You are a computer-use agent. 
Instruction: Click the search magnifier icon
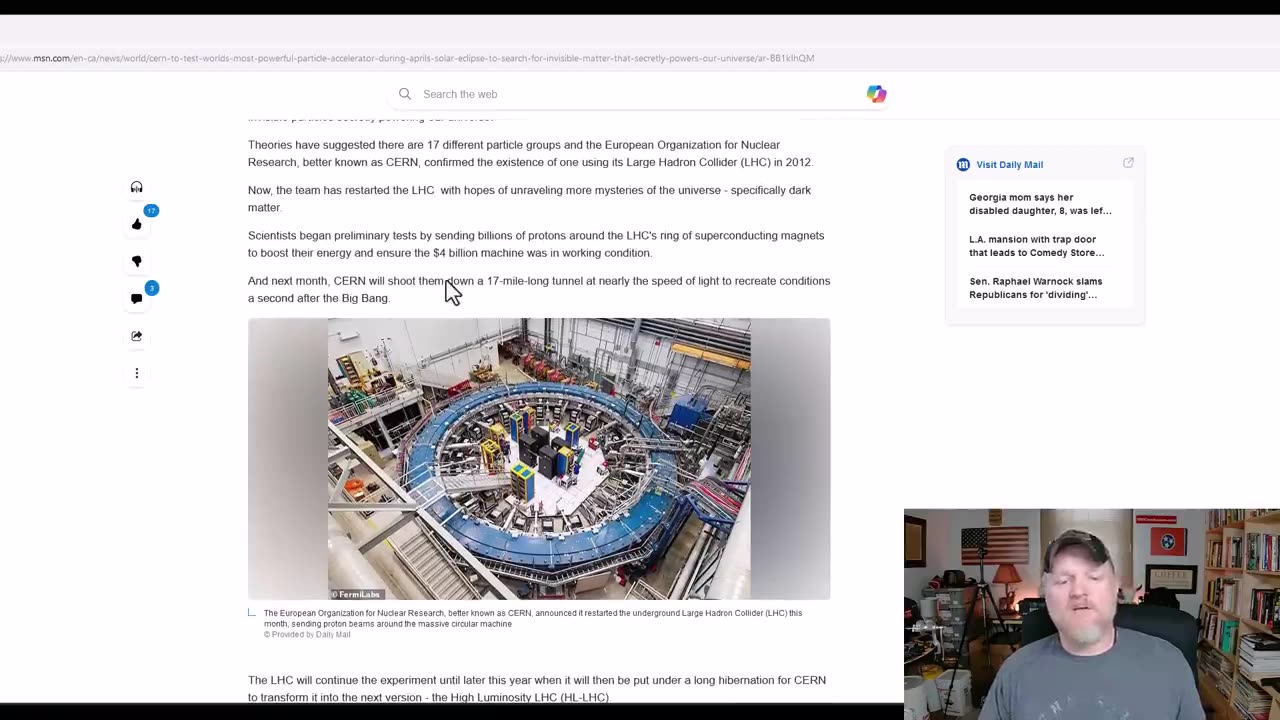[405, 94]
